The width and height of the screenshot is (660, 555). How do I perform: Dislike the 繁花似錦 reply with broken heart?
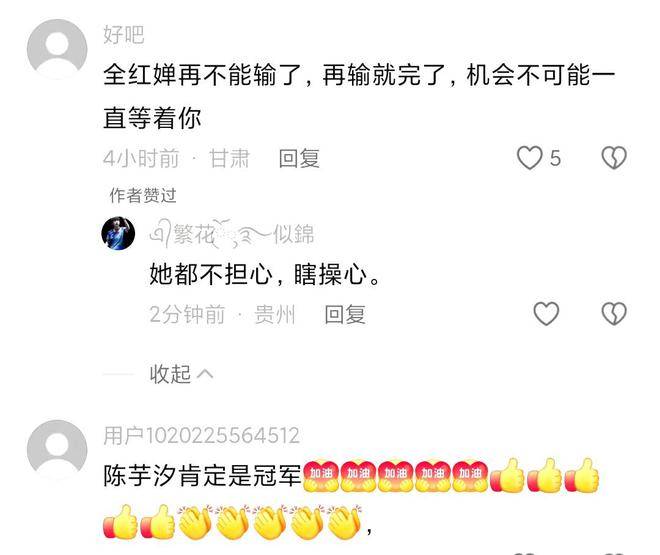pos(614,313)
